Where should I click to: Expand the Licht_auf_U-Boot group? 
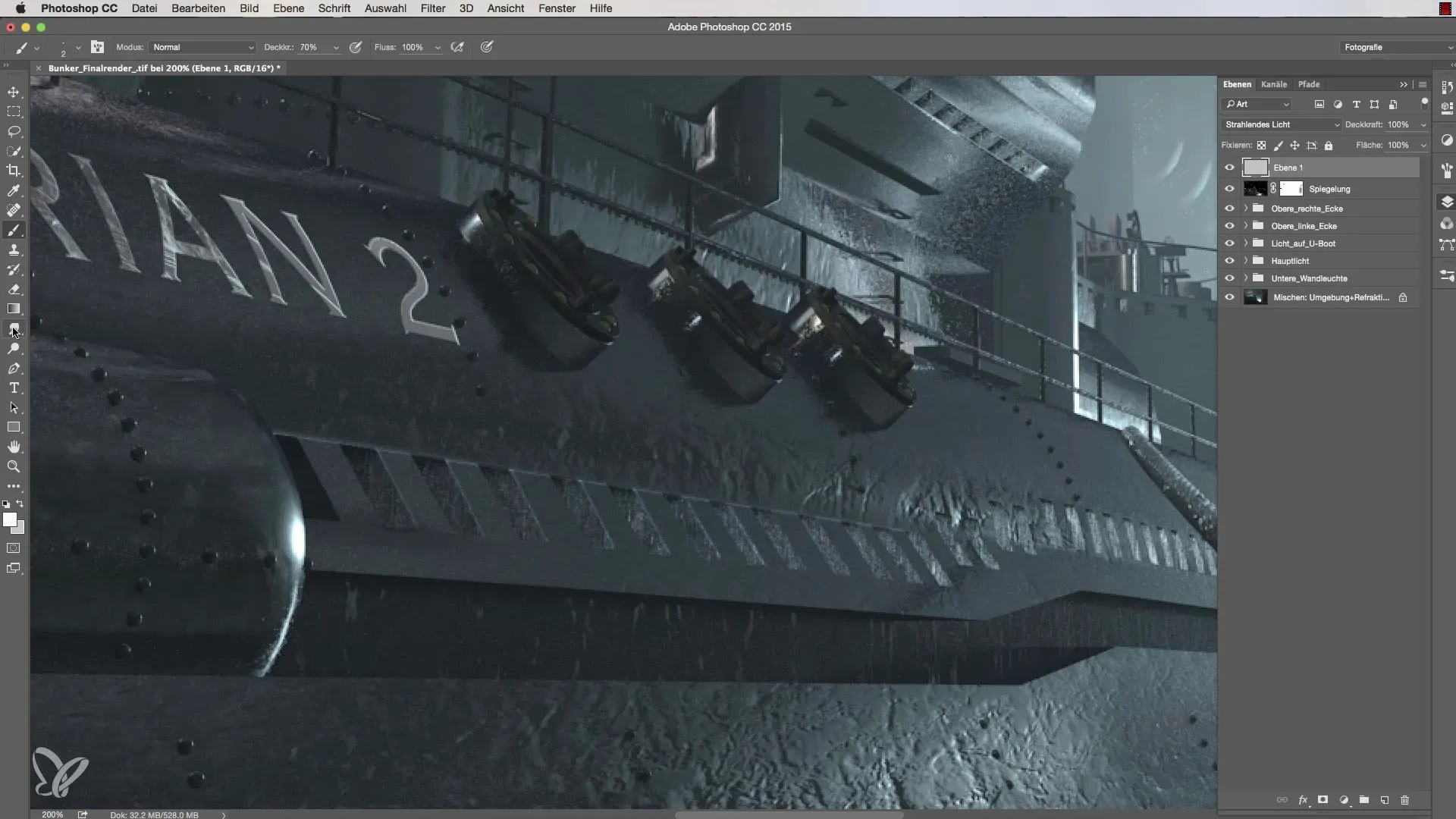(x=1245, y=243)
